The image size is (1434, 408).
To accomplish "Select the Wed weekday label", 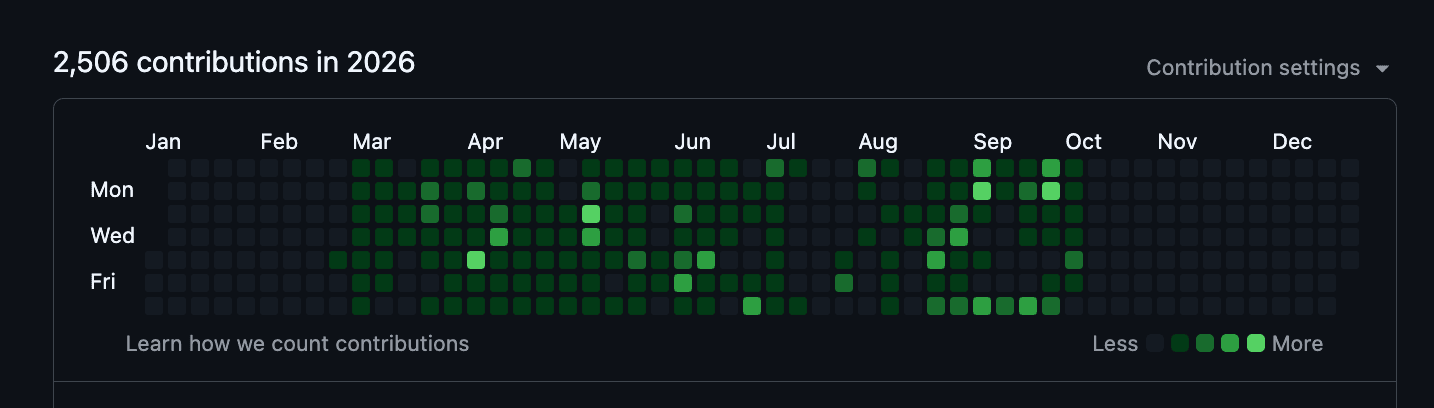I will point(112,236).
